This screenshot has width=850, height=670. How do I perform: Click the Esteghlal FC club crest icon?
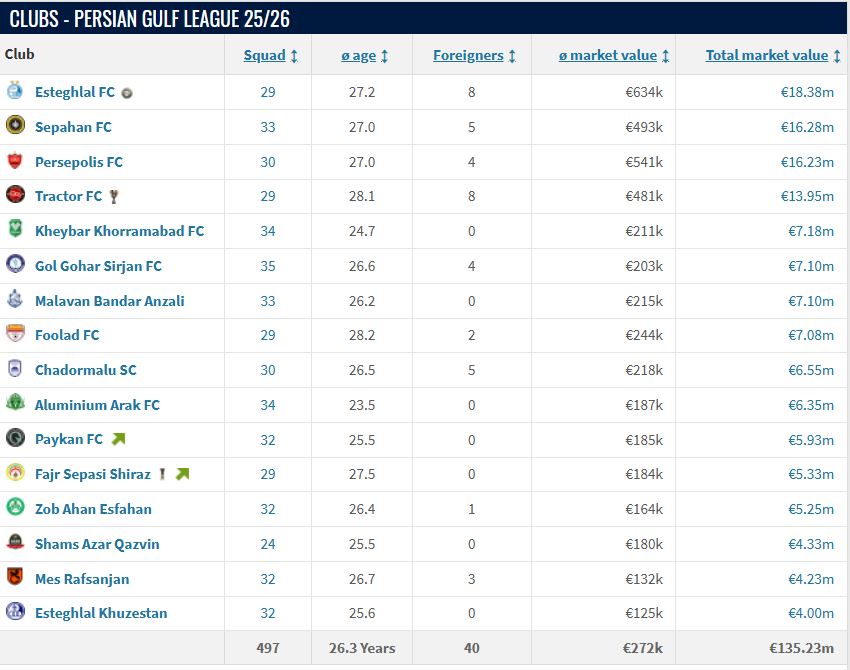point(15,92)
